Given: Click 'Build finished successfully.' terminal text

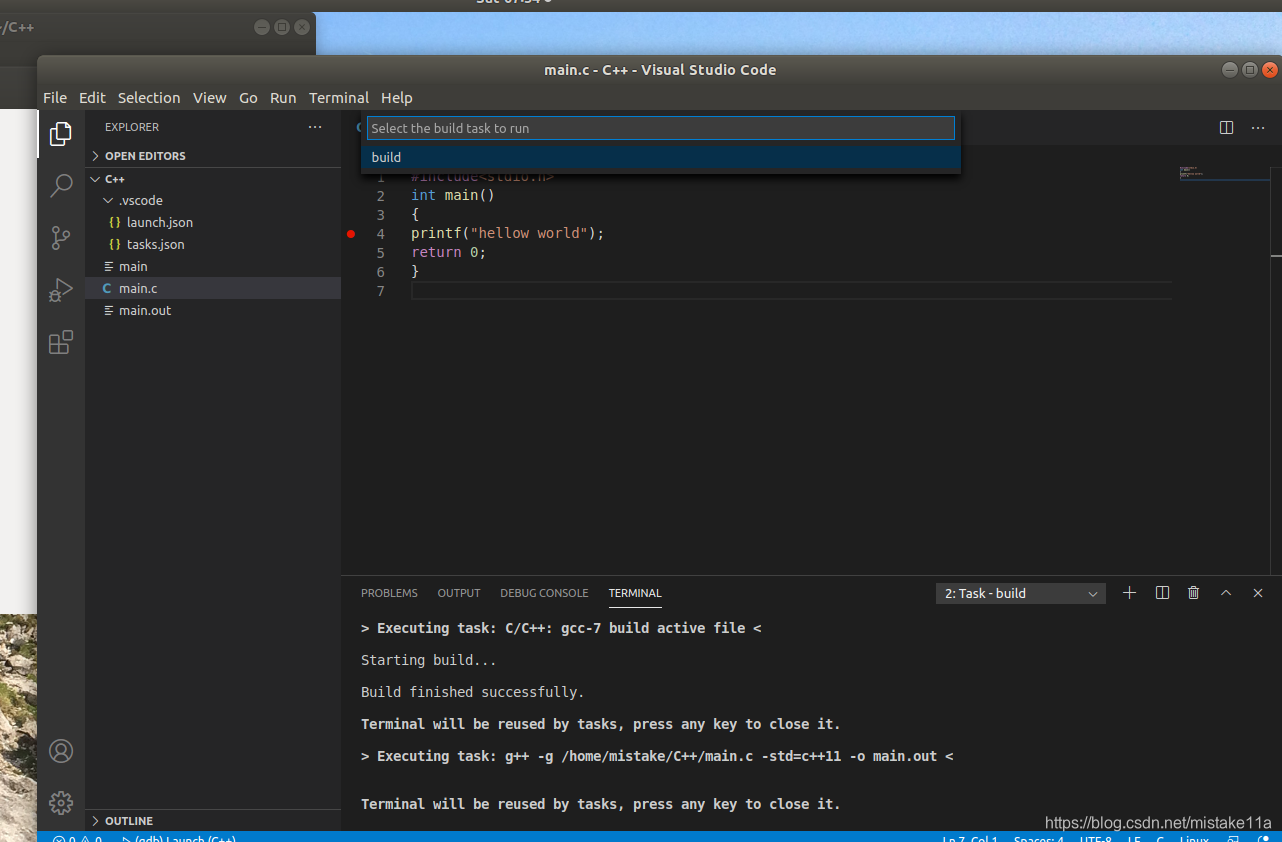Looking at the screenshot, I should [x=472, y=692].
